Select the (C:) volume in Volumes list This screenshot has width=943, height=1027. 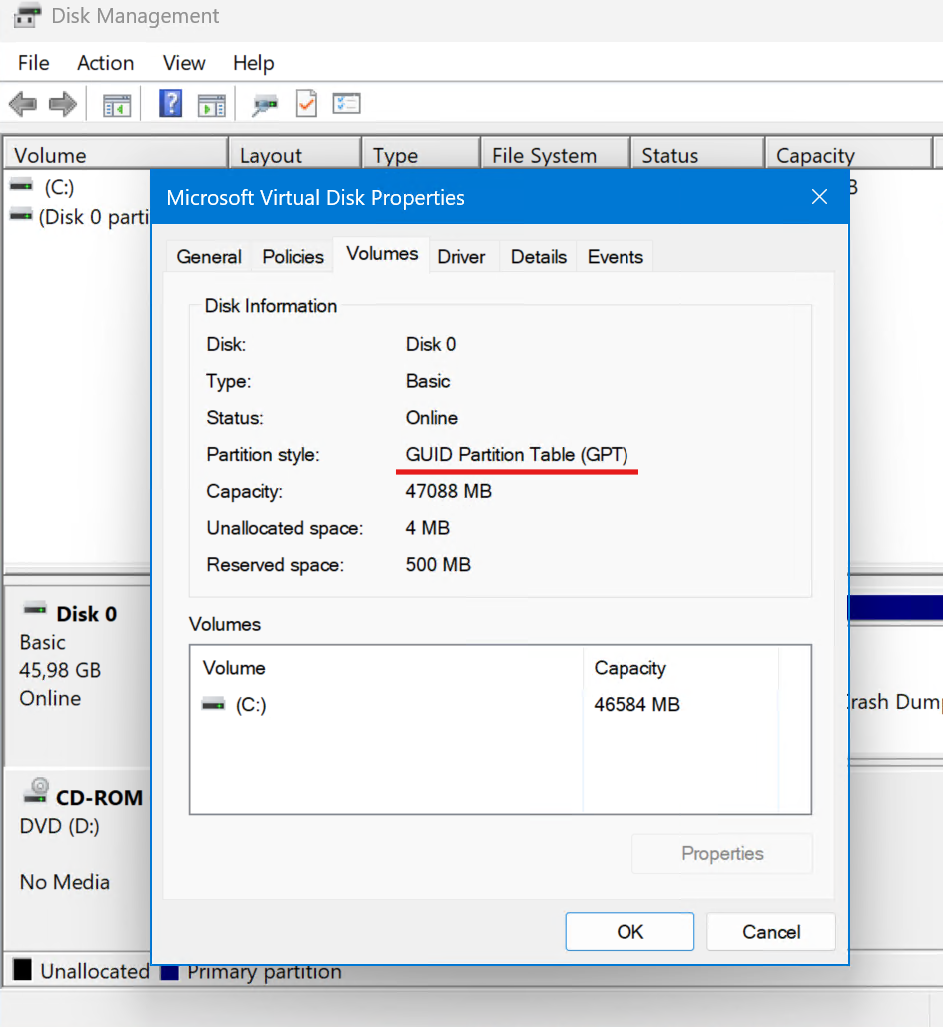pos(250,705)
